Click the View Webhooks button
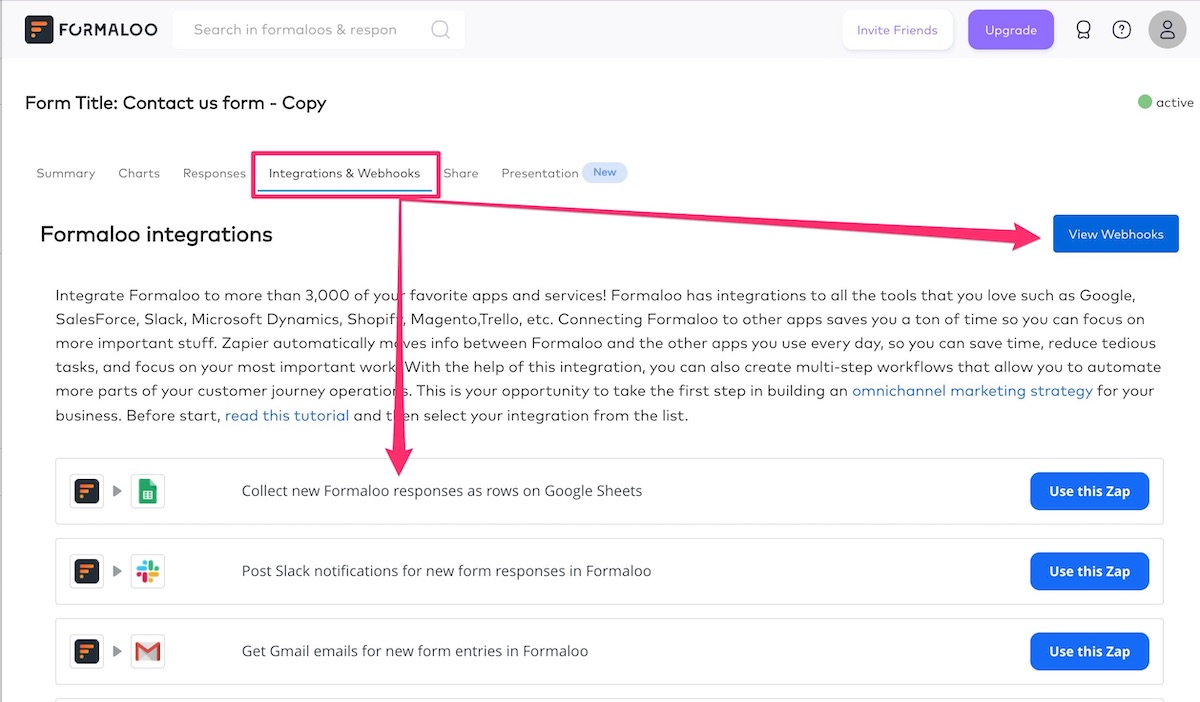Viewport: 1200px width, 702px height. coord(1116,234)
